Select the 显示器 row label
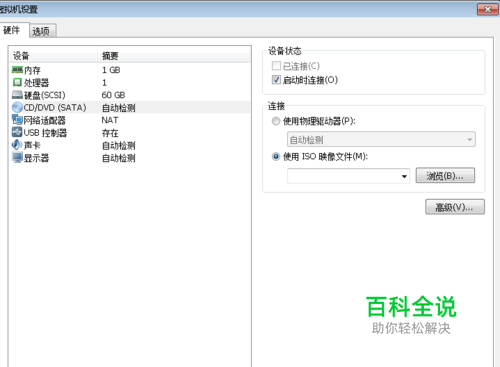This screenshot has width=500, height=367. (36, 158)
